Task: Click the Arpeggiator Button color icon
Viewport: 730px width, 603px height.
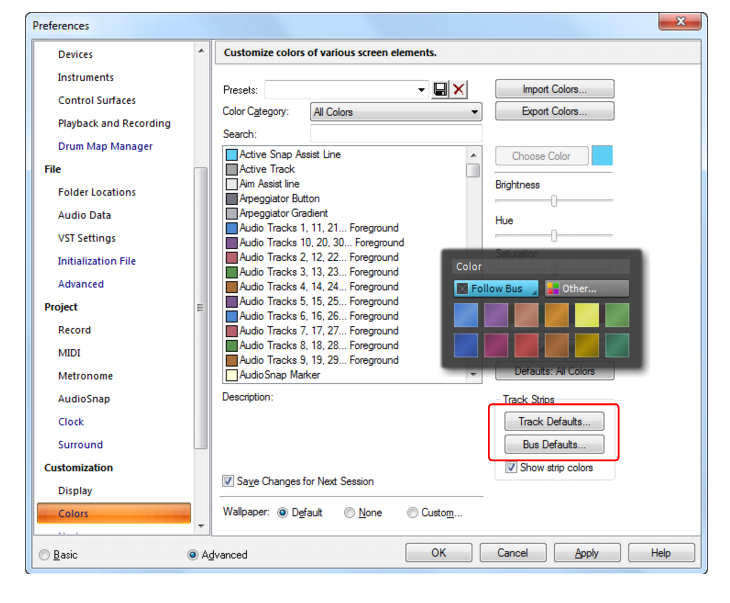Action: (x=232, y=199)
